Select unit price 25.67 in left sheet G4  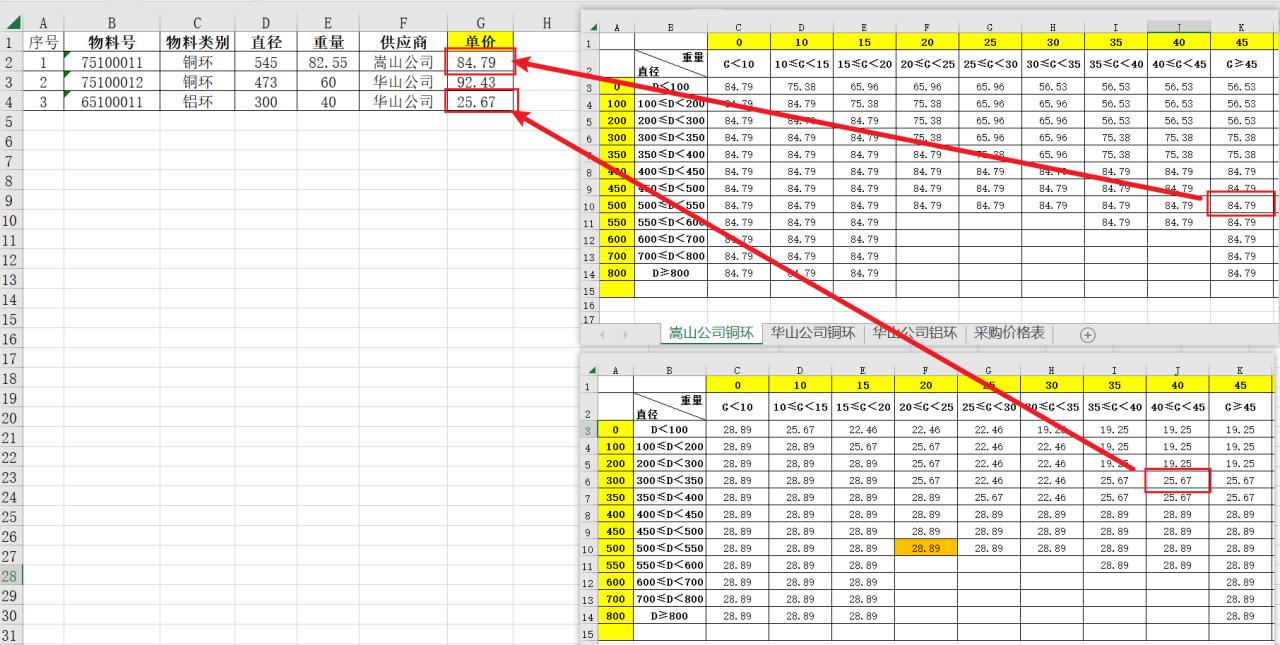[480, 102]
